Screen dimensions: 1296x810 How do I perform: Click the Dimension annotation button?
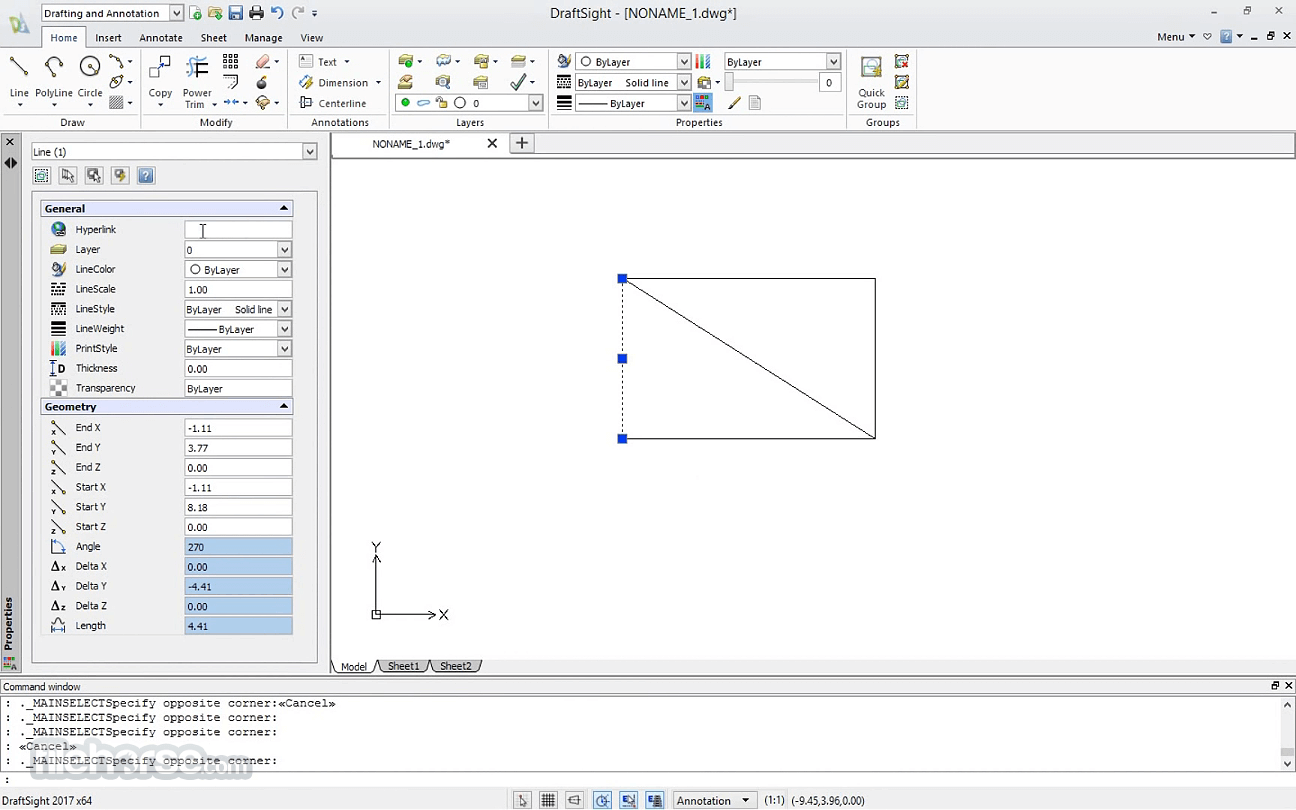coord(341,83)
